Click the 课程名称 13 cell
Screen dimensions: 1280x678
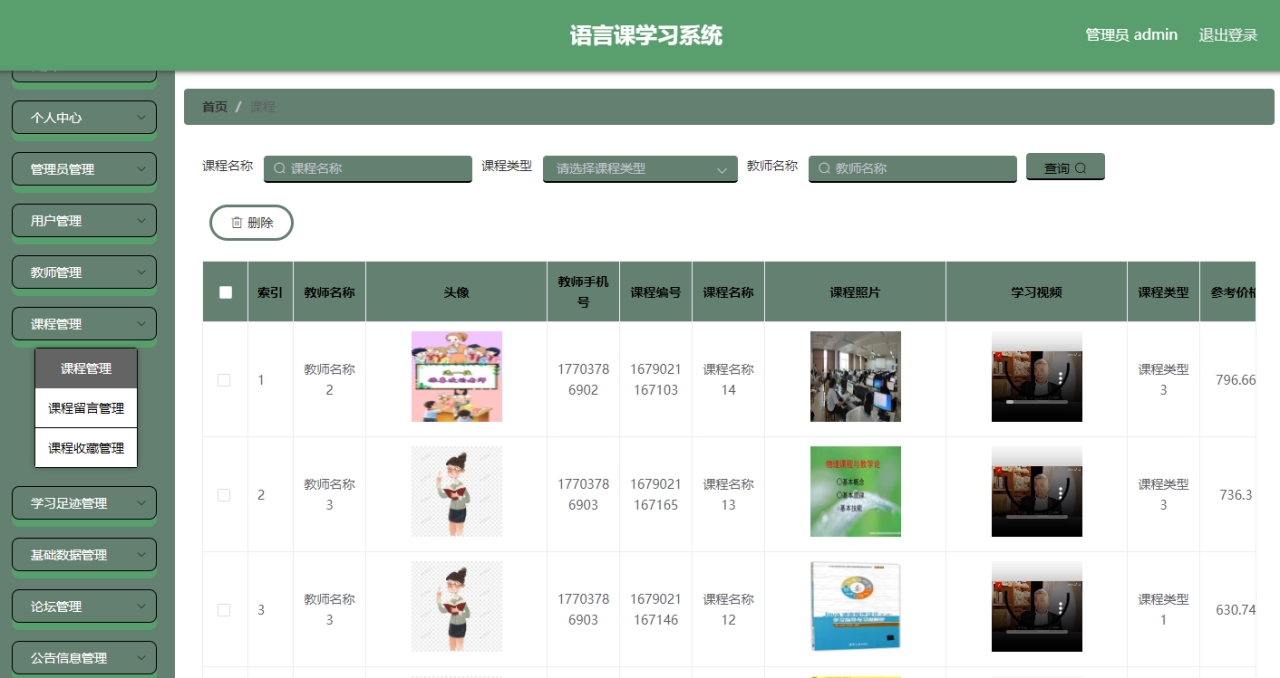click(728, 495)
